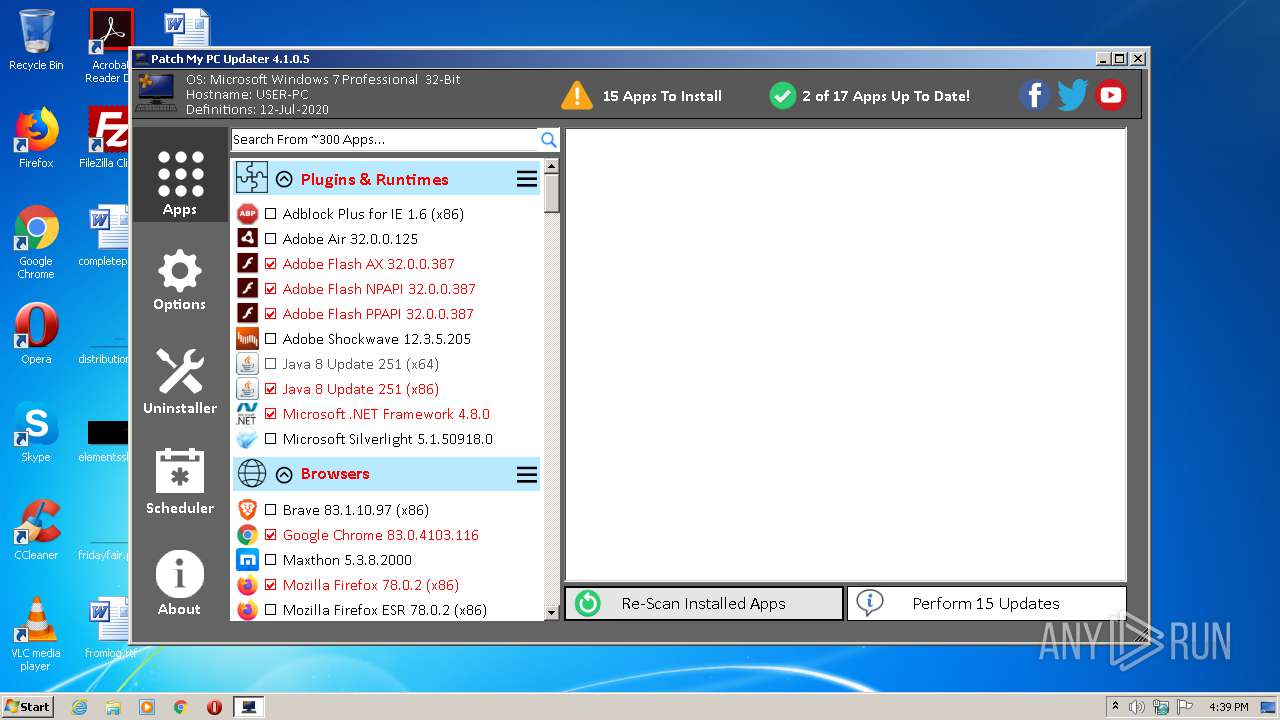The width and height of the screenshot is (1280, 720).
Task: Click the computer icon in header
Action: coord(155,91)
